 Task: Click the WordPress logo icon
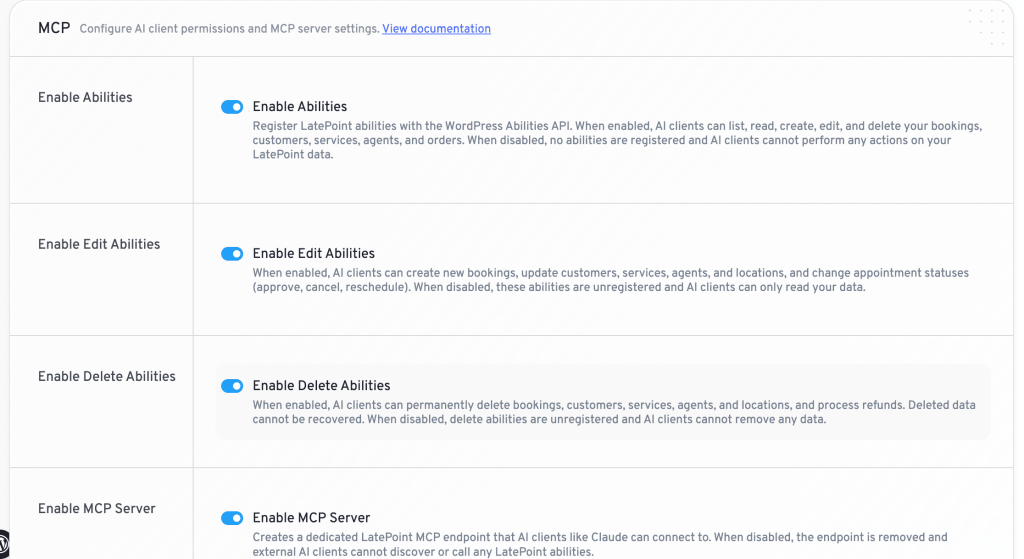click(x=3, y=543)
